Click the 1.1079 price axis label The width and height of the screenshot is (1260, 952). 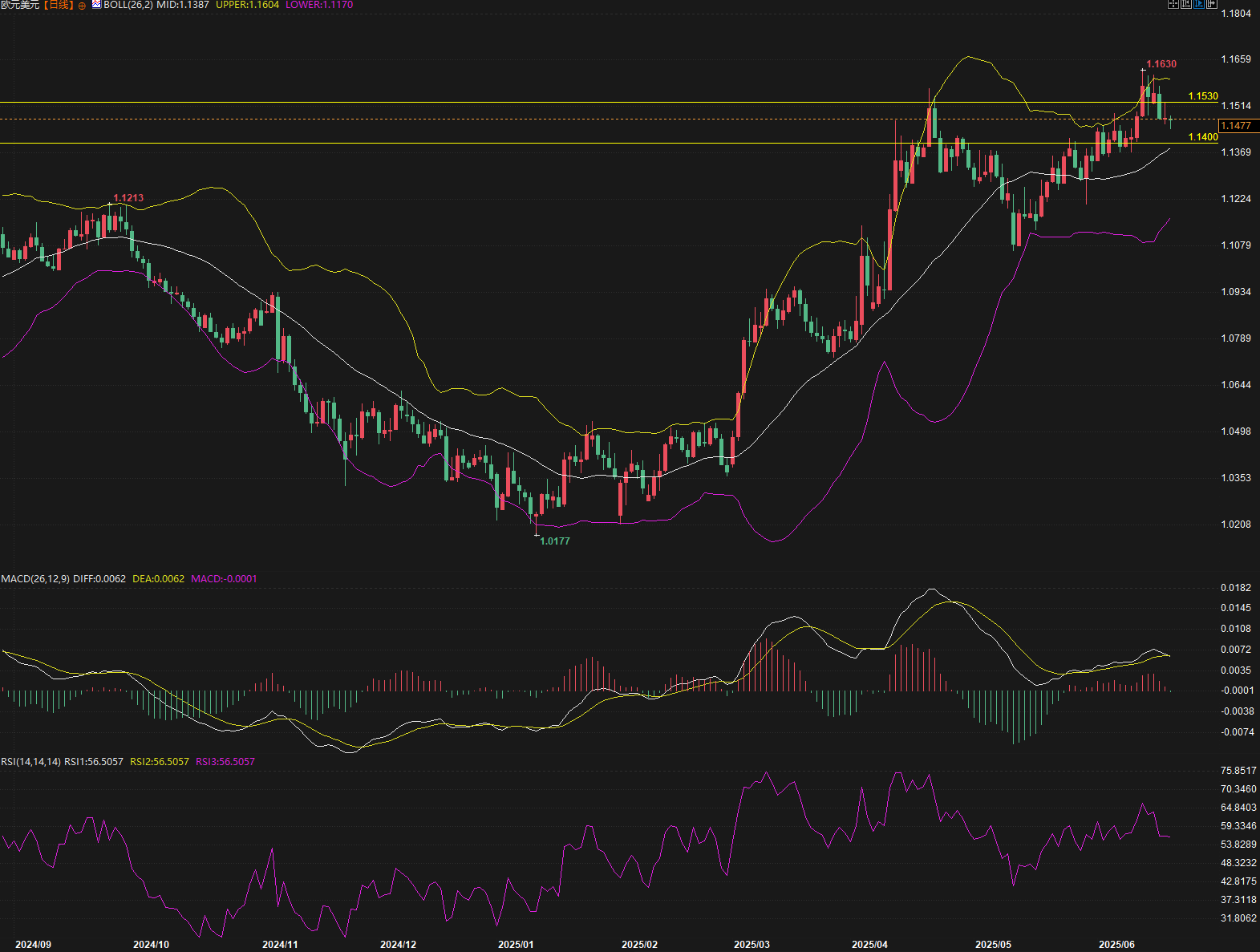click(1236, 245)
